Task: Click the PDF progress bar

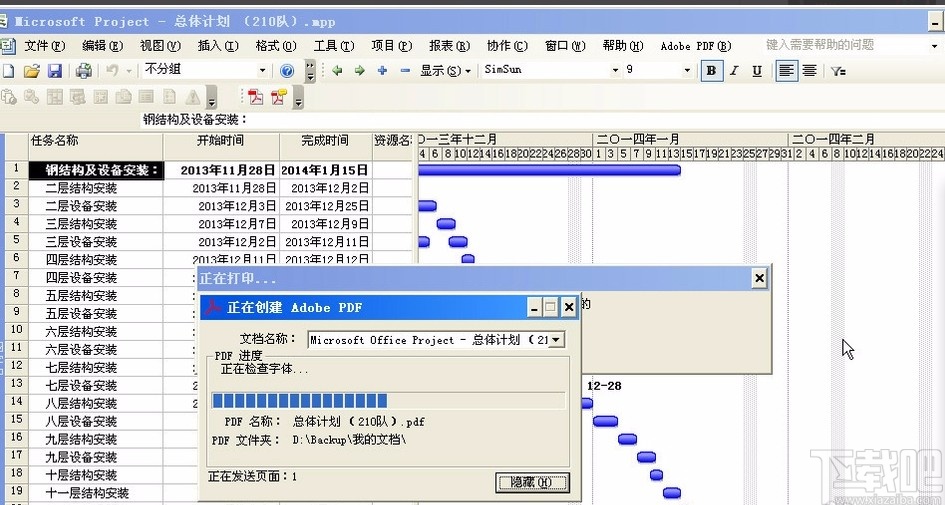Action: pos(388,401)
